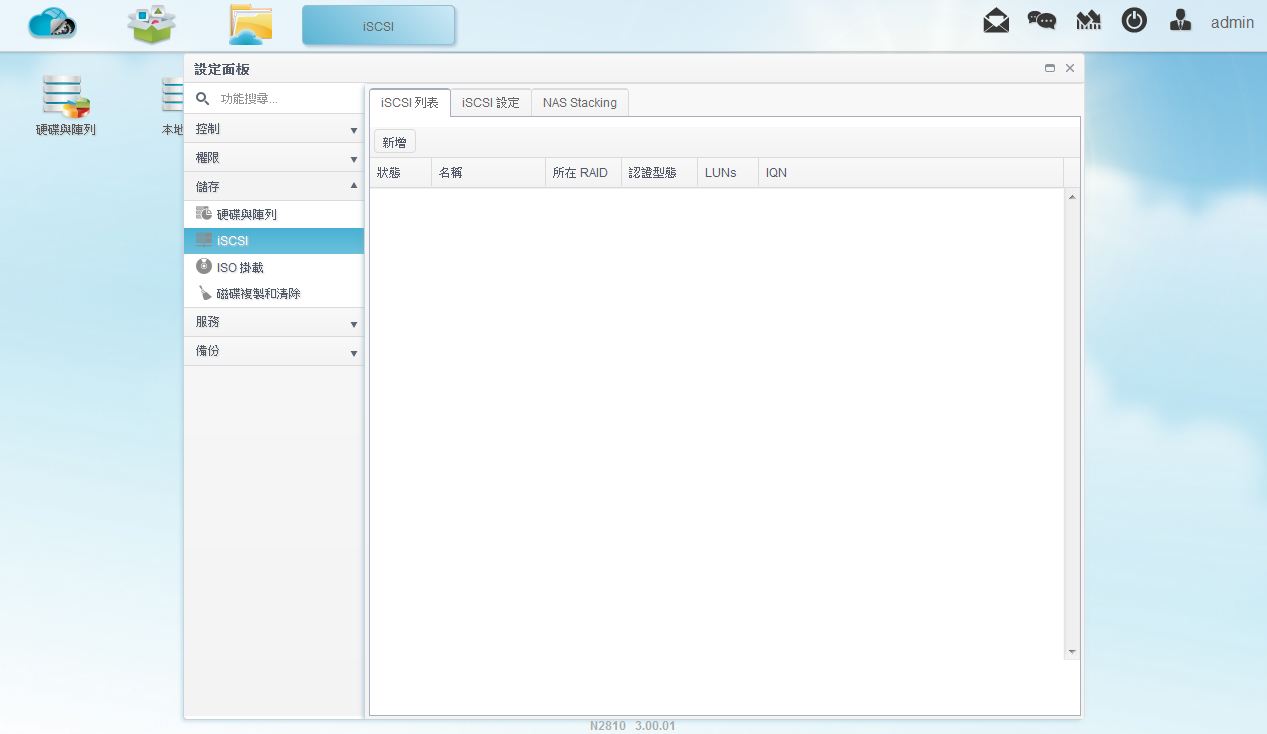This screenshot has height=734, width=1267.
Task: Click the 功能搜尋 search field
Action: pos(288,99)
